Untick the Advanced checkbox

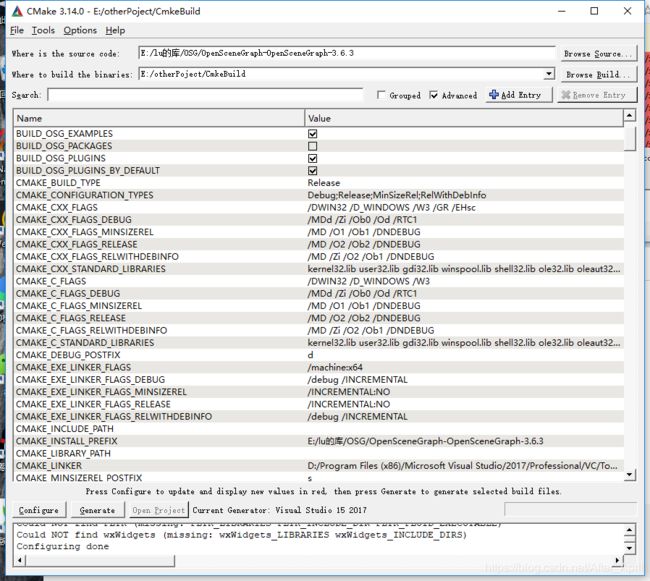coord(434,95)
